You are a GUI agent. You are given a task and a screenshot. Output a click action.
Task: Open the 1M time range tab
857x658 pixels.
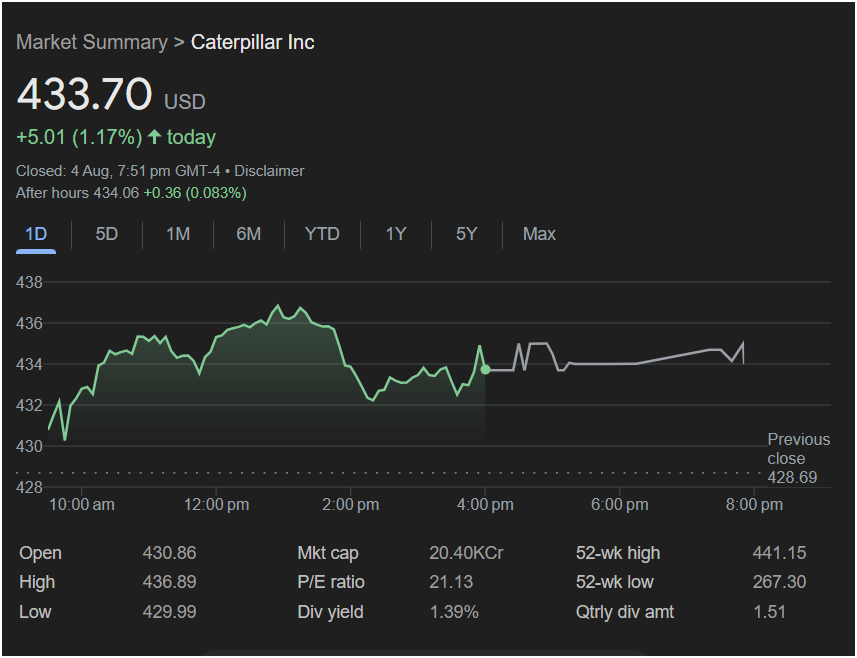178,234
